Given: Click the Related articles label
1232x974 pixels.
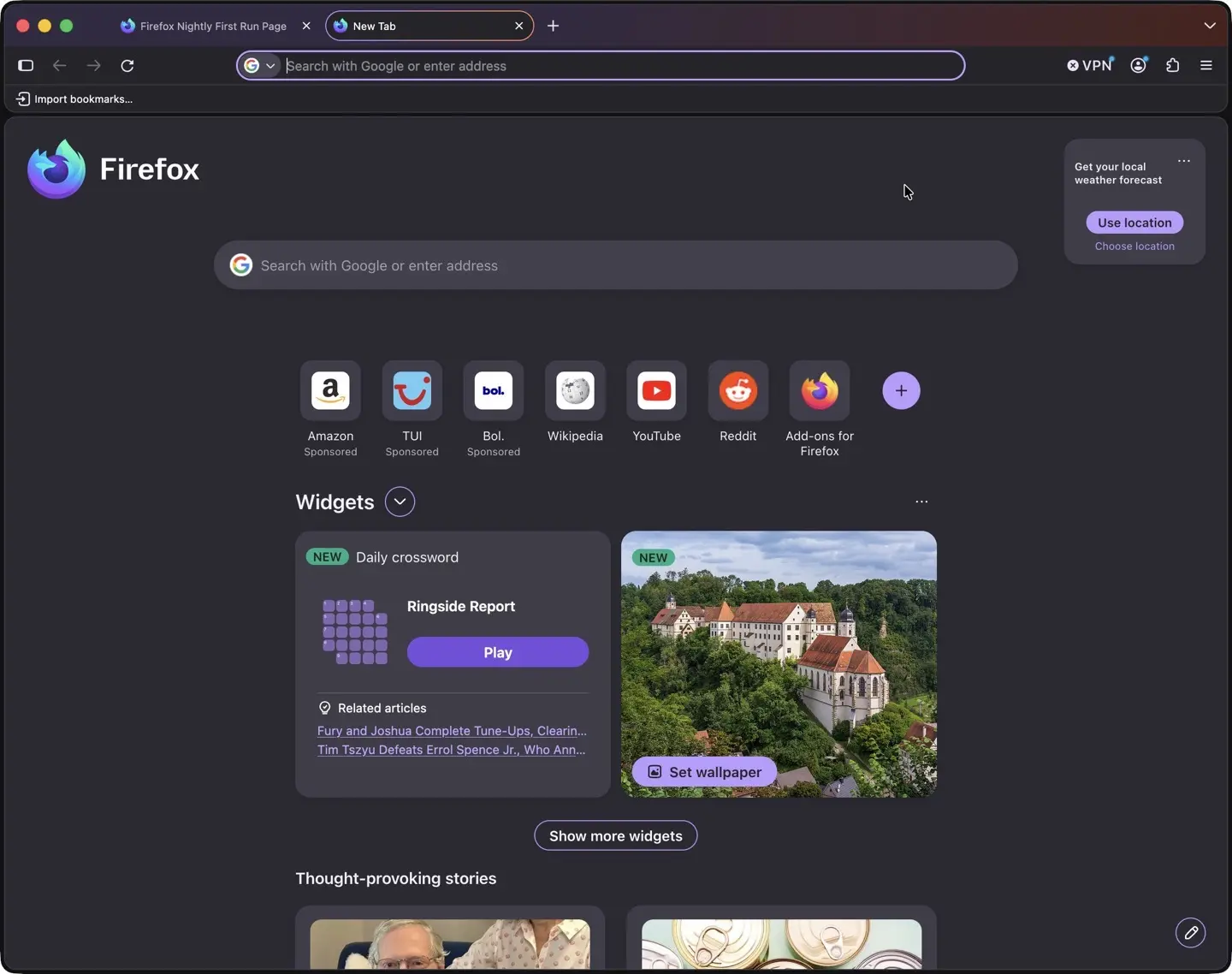Looking at the screenshot, I should (x=382, y=708).
